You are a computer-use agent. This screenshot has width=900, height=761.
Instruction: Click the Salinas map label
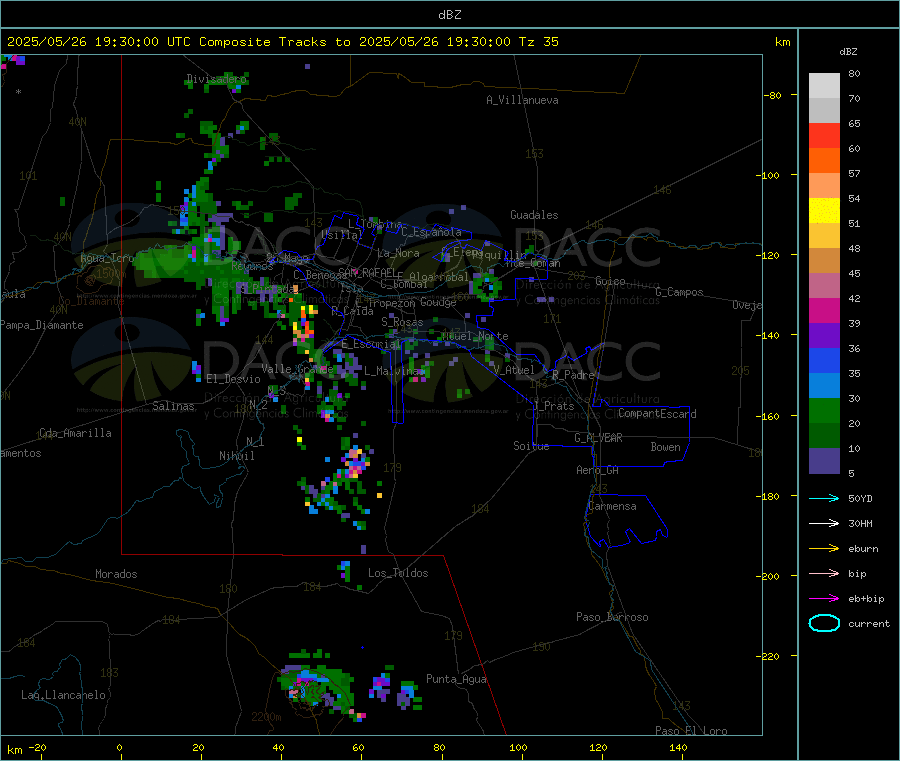point(173,406)
